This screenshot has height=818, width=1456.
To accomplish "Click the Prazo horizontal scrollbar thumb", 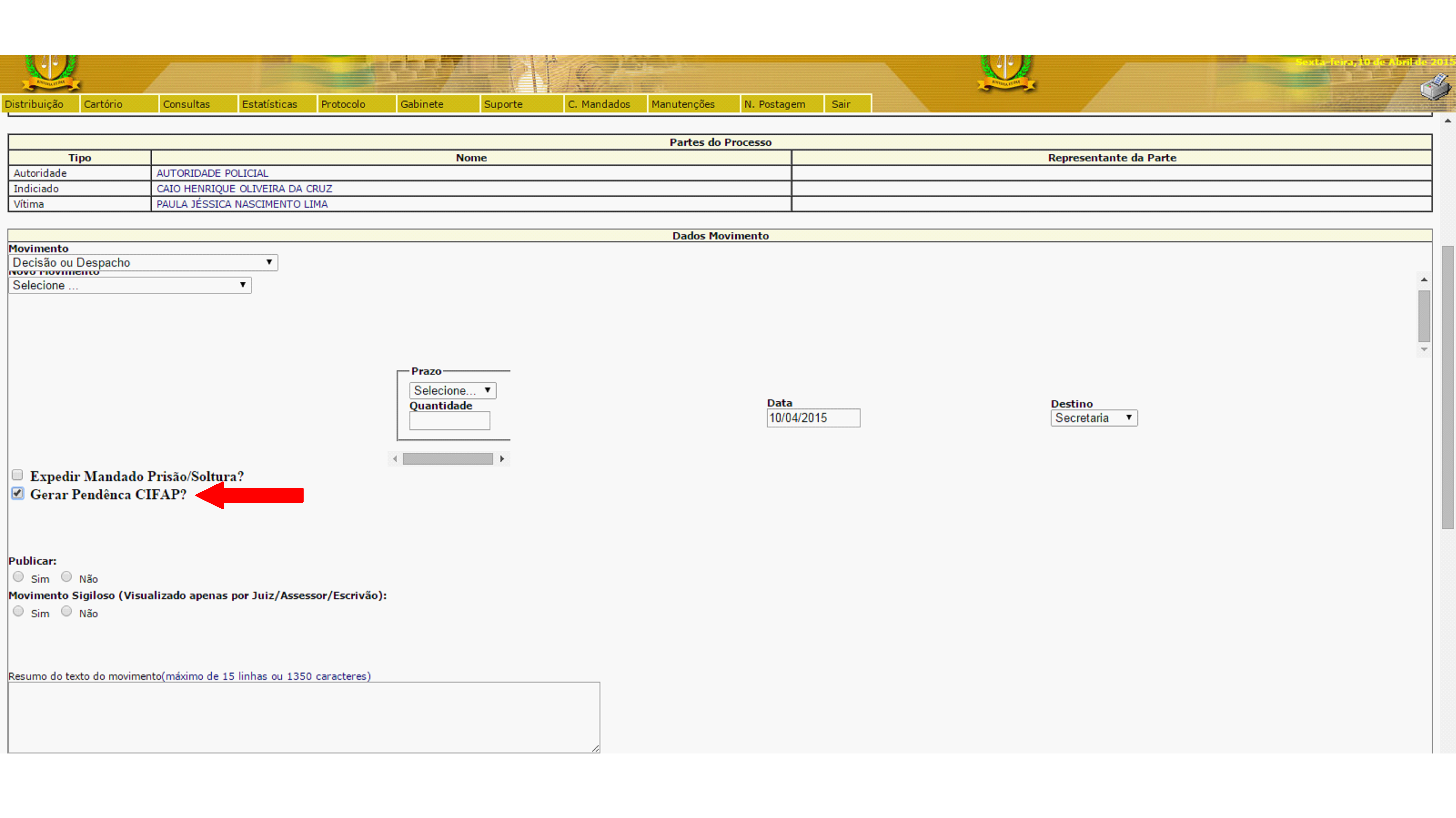I will point(448,459).
